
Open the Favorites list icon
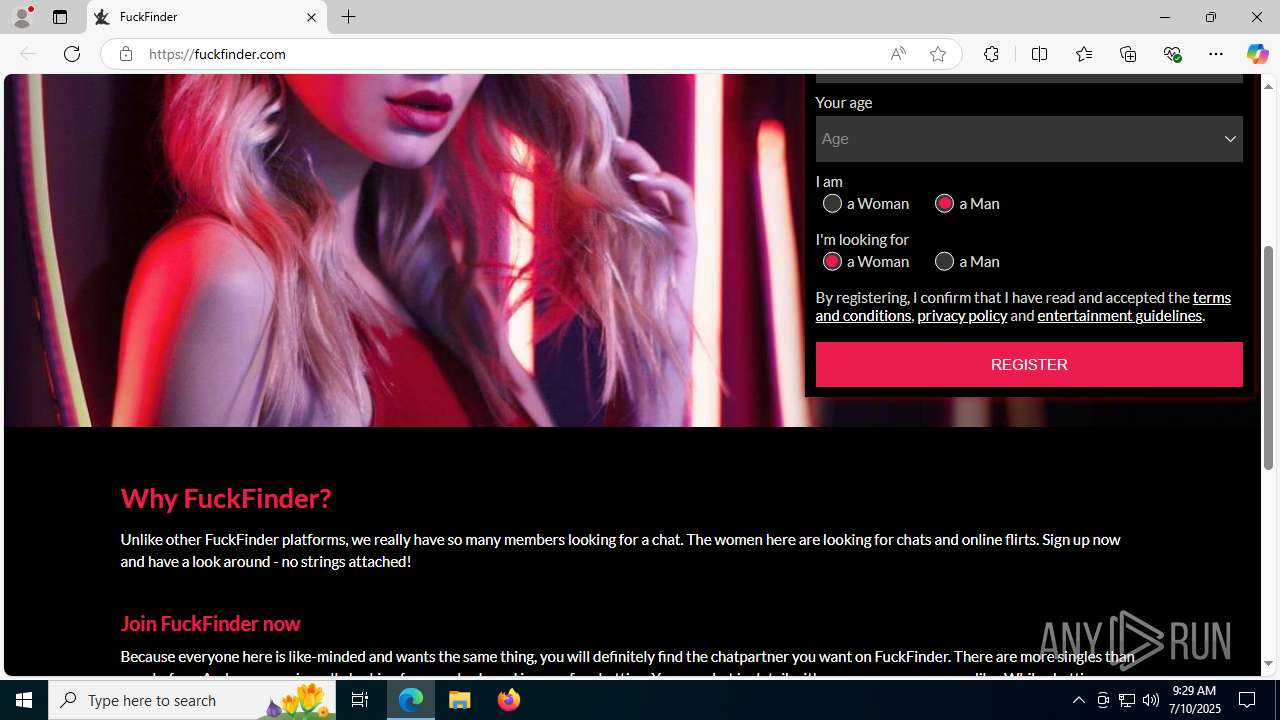click(x=1084, y=54)
